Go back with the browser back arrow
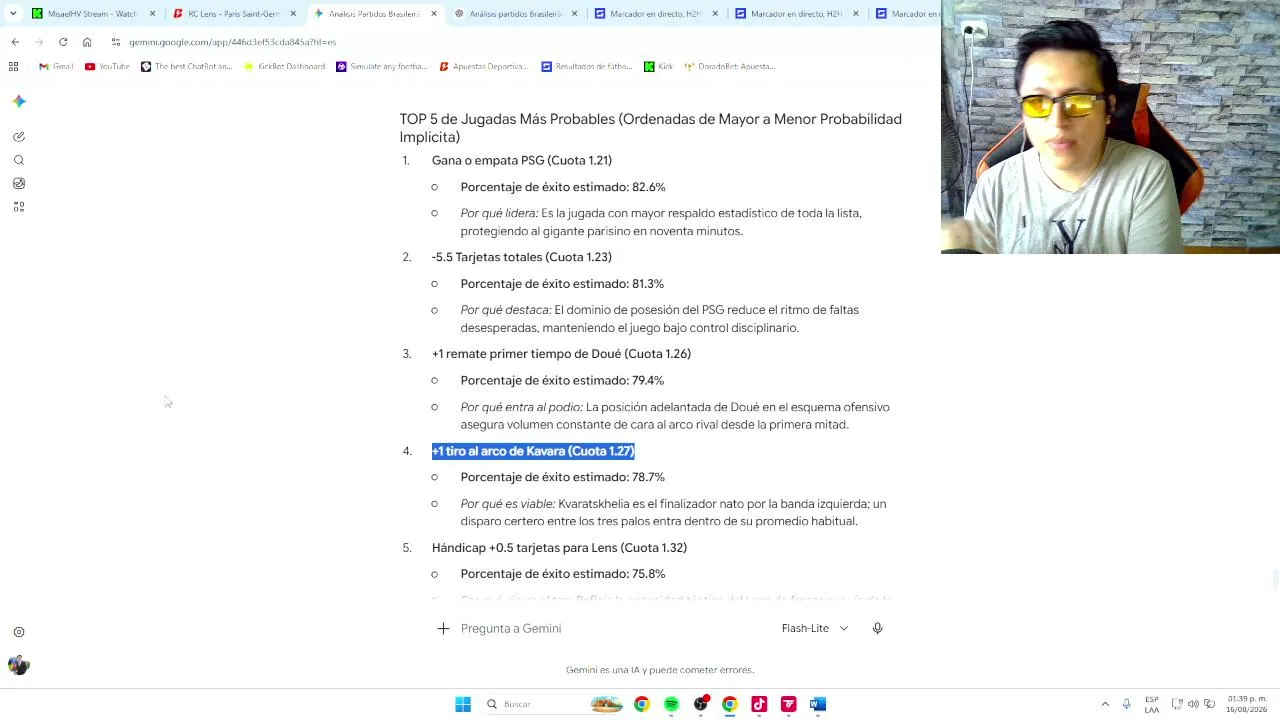 (15, 42)
